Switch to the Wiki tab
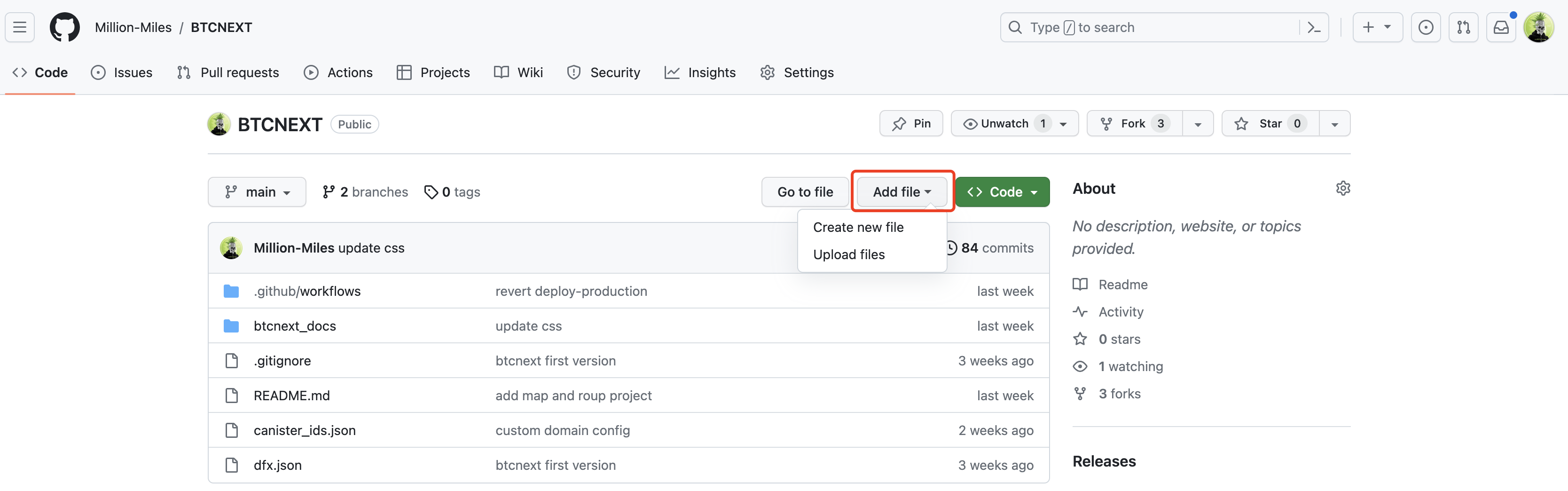The image size is (1568, 491). (518, 72)
